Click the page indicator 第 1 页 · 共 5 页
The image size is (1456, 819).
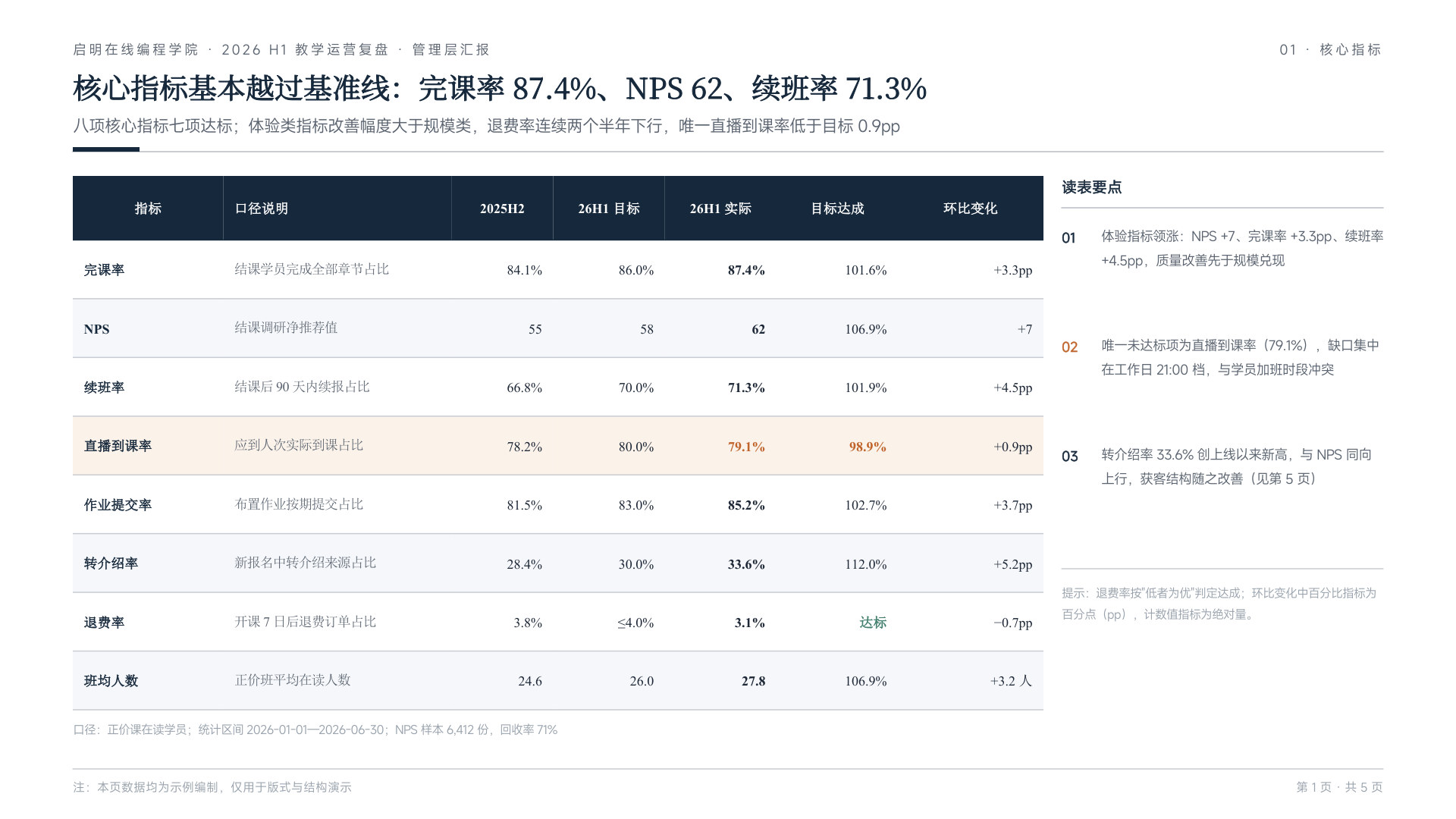pyautogui.click(x=1339, y=787)
